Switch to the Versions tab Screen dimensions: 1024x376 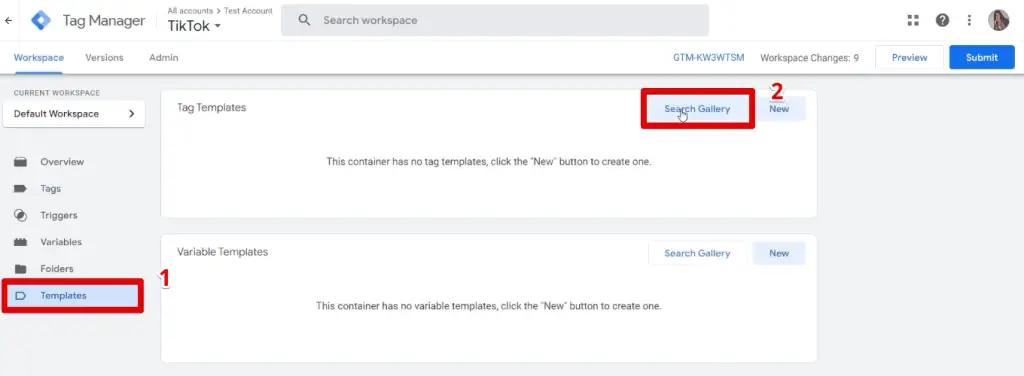104,57
